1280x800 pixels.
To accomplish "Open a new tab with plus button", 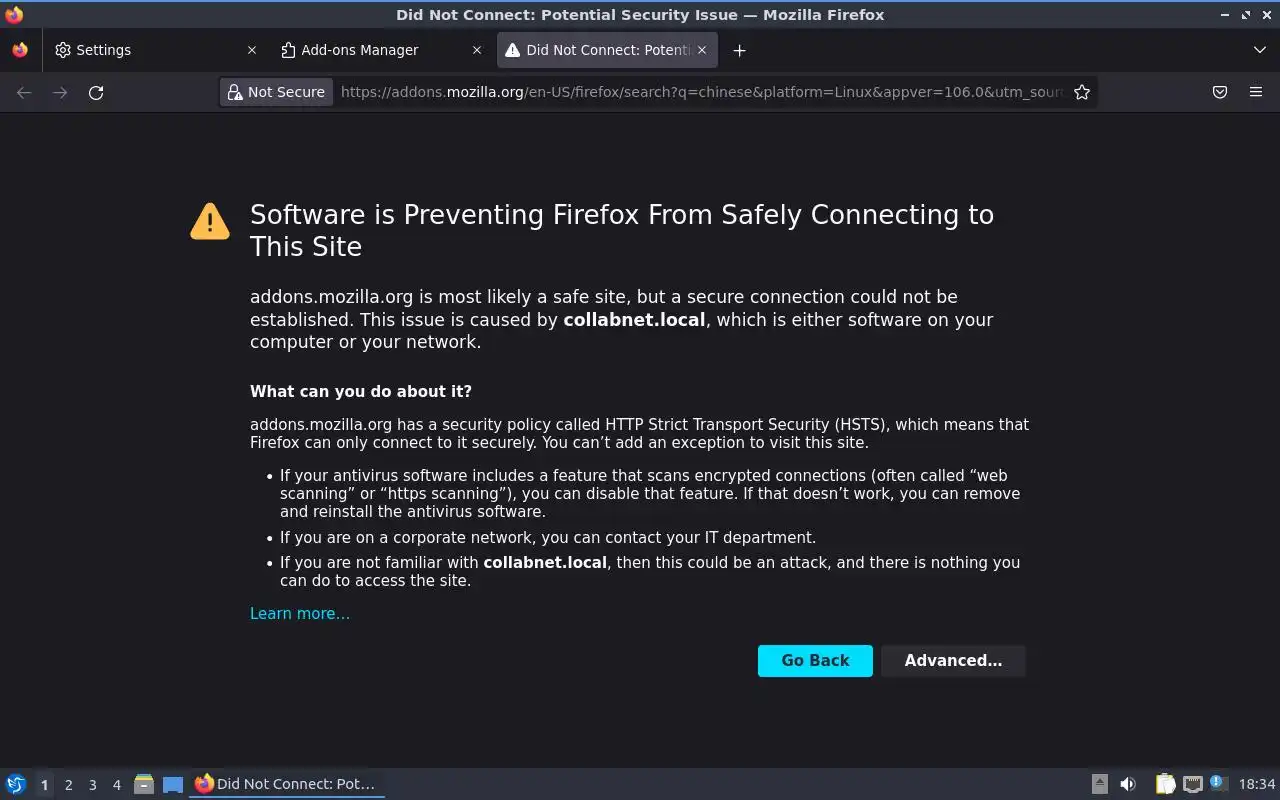I will click(x=739, y=50).
